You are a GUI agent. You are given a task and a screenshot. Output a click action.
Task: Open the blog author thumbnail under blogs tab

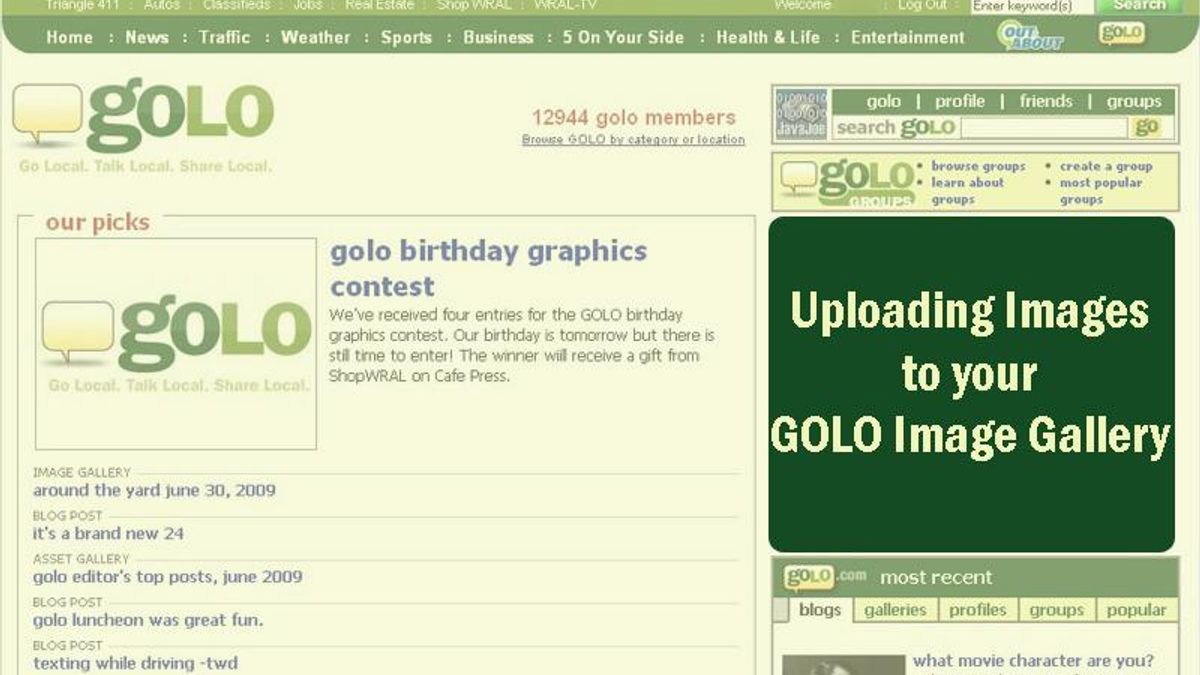click(x=843, y=665)
